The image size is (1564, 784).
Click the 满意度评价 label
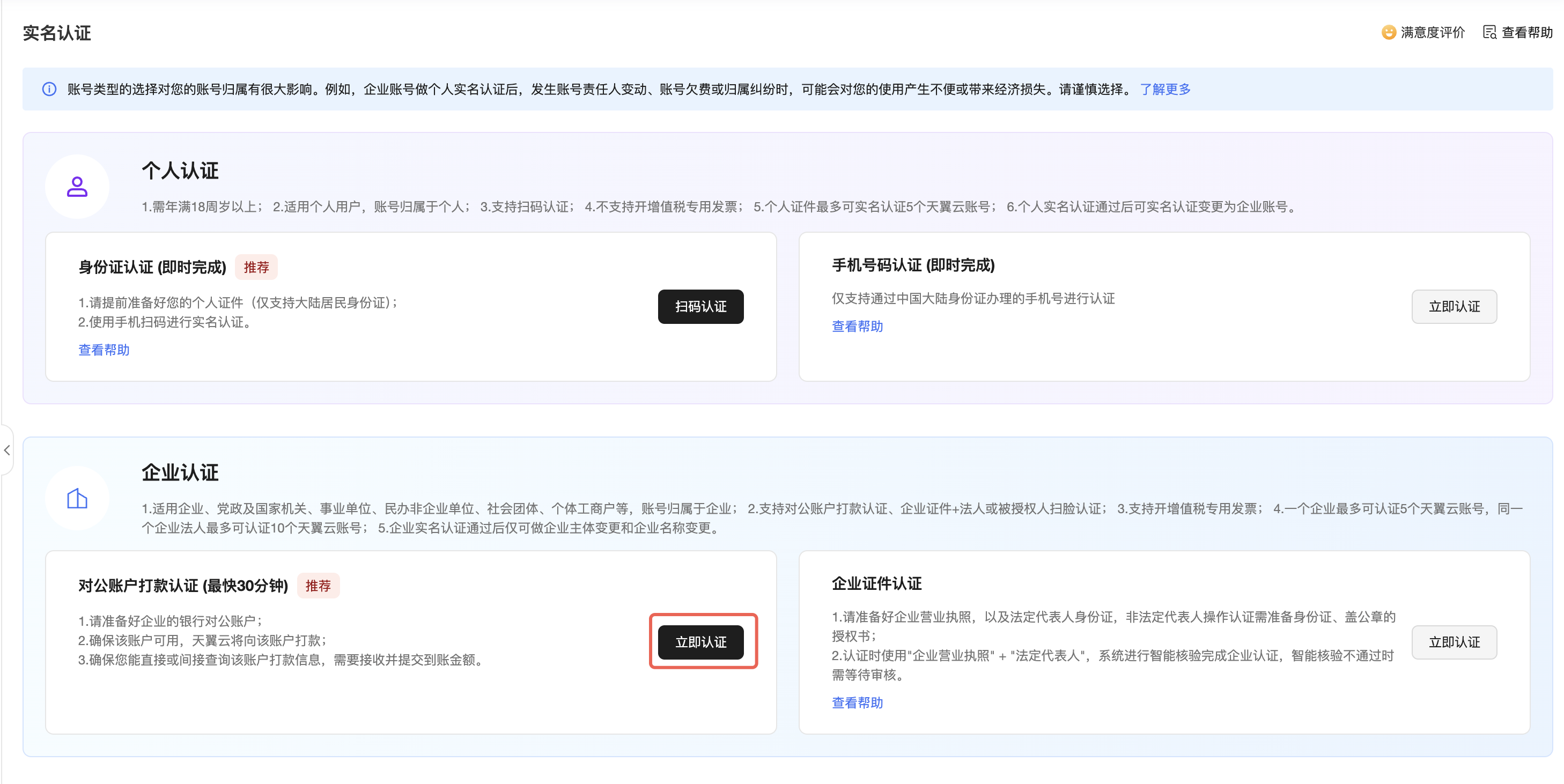[x=1433, y=32]
